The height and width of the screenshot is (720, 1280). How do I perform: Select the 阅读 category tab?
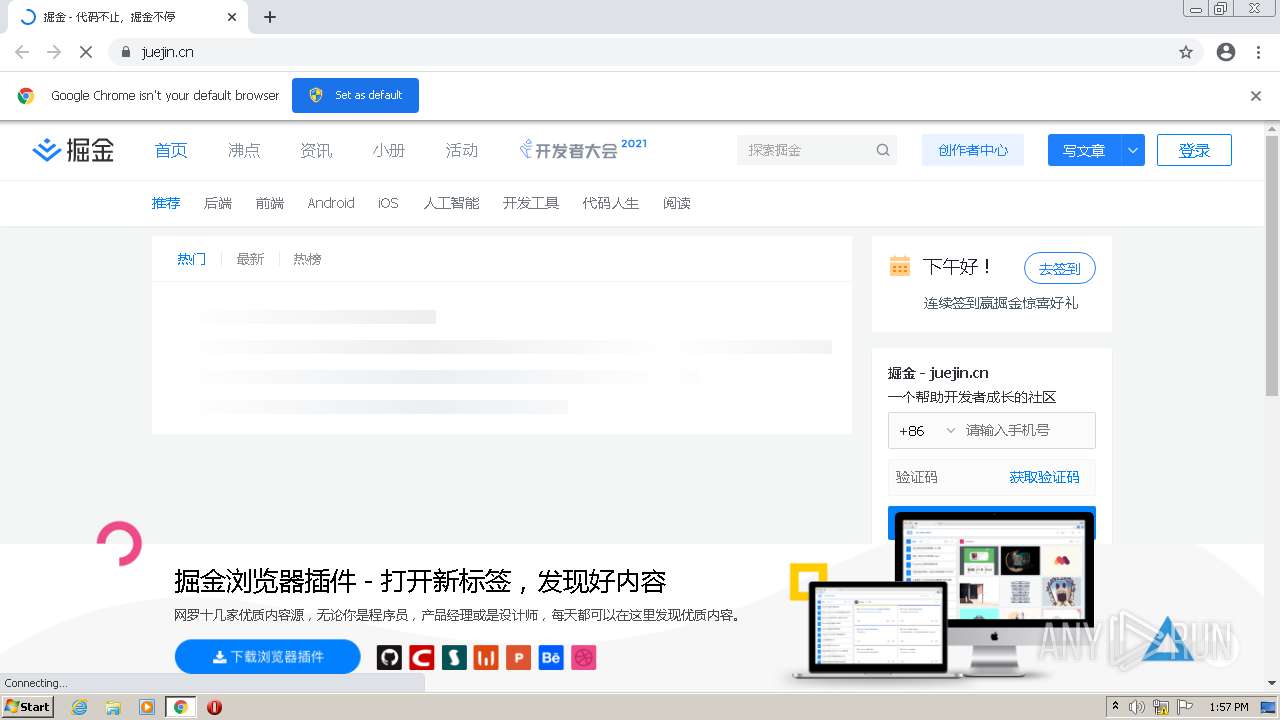coord(677,203)
